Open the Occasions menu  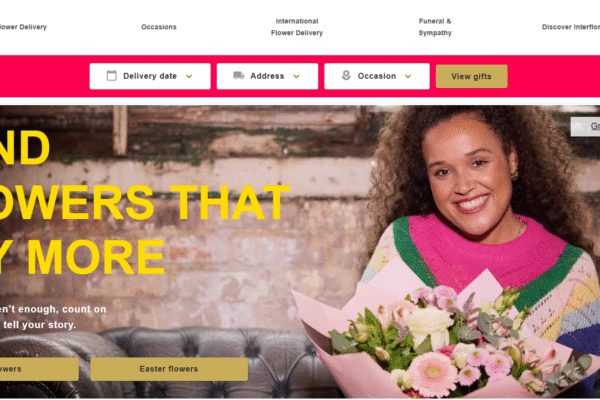(159, 27)
